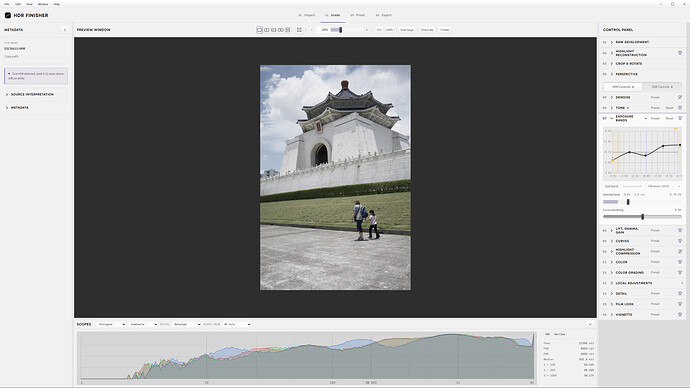This screenshot has height=388, width=690.
Task: Click the selected band value slider handle
Action: pos(628,202)
